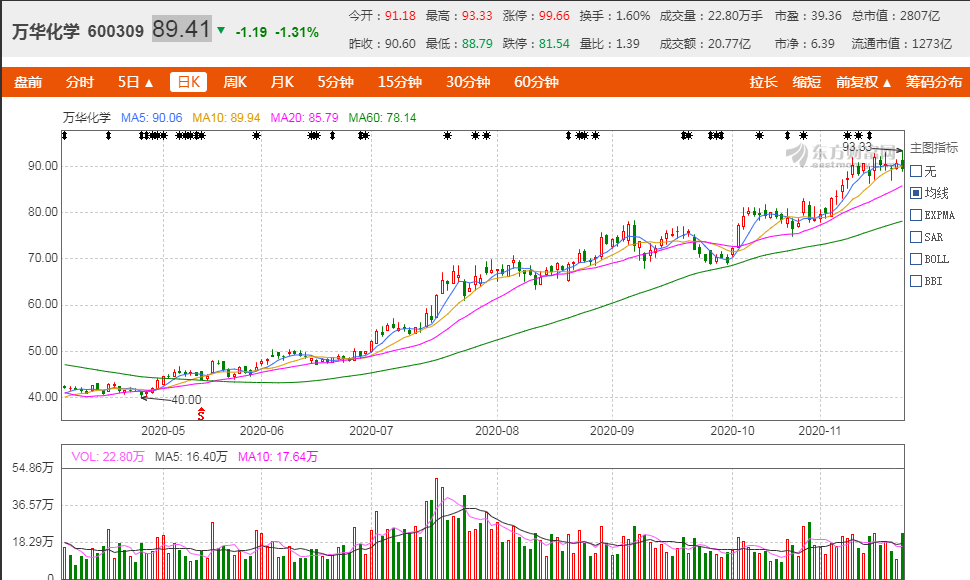Click the green down-triangle next to 89.41
The image size is (970, 580).
[x=221, y=30]
